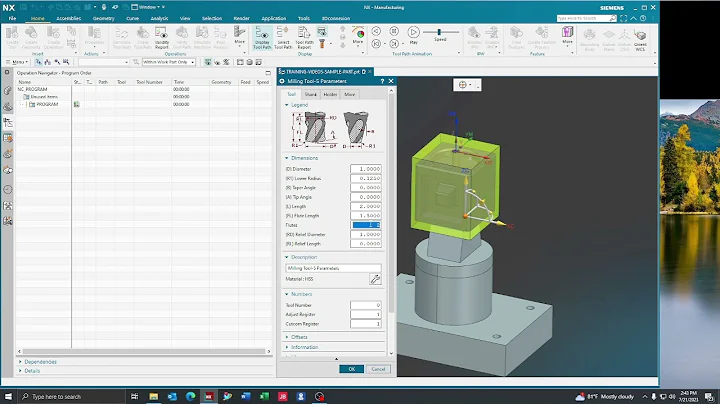Viewport: 720px width, 404px height.
Task: Open the Within Work Part Only dropdown
Action: click(x=169, y=62)
